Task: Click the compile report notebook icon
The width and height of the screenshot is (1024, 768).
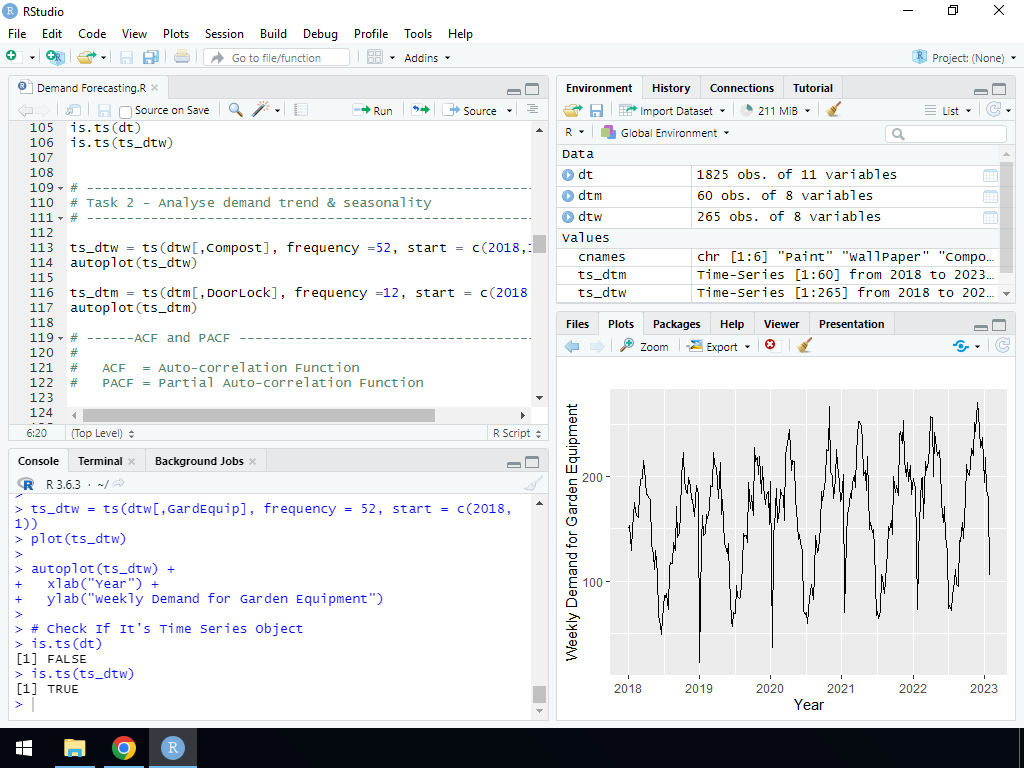Action: [301, 110]
